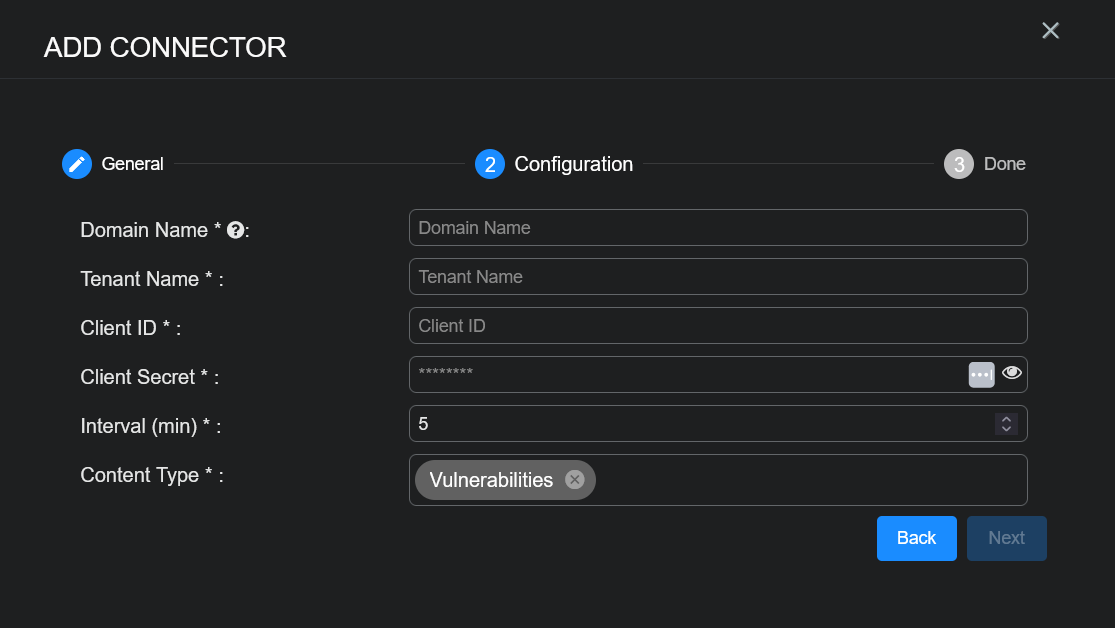This screenshot has height=628, width=1115.
Task: Click the step 3 Done circle
Action: coord(958,164)
